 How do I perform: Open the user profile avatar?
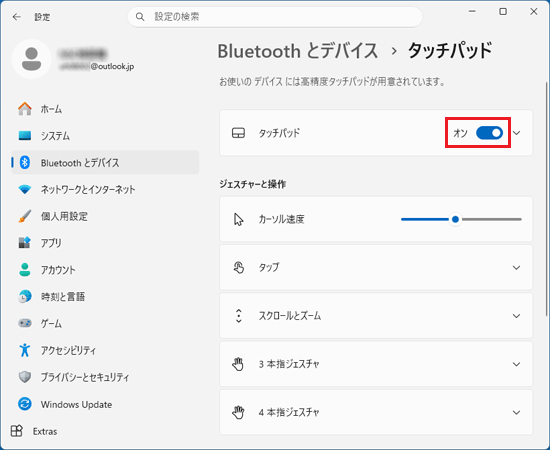tap(32, 59)
